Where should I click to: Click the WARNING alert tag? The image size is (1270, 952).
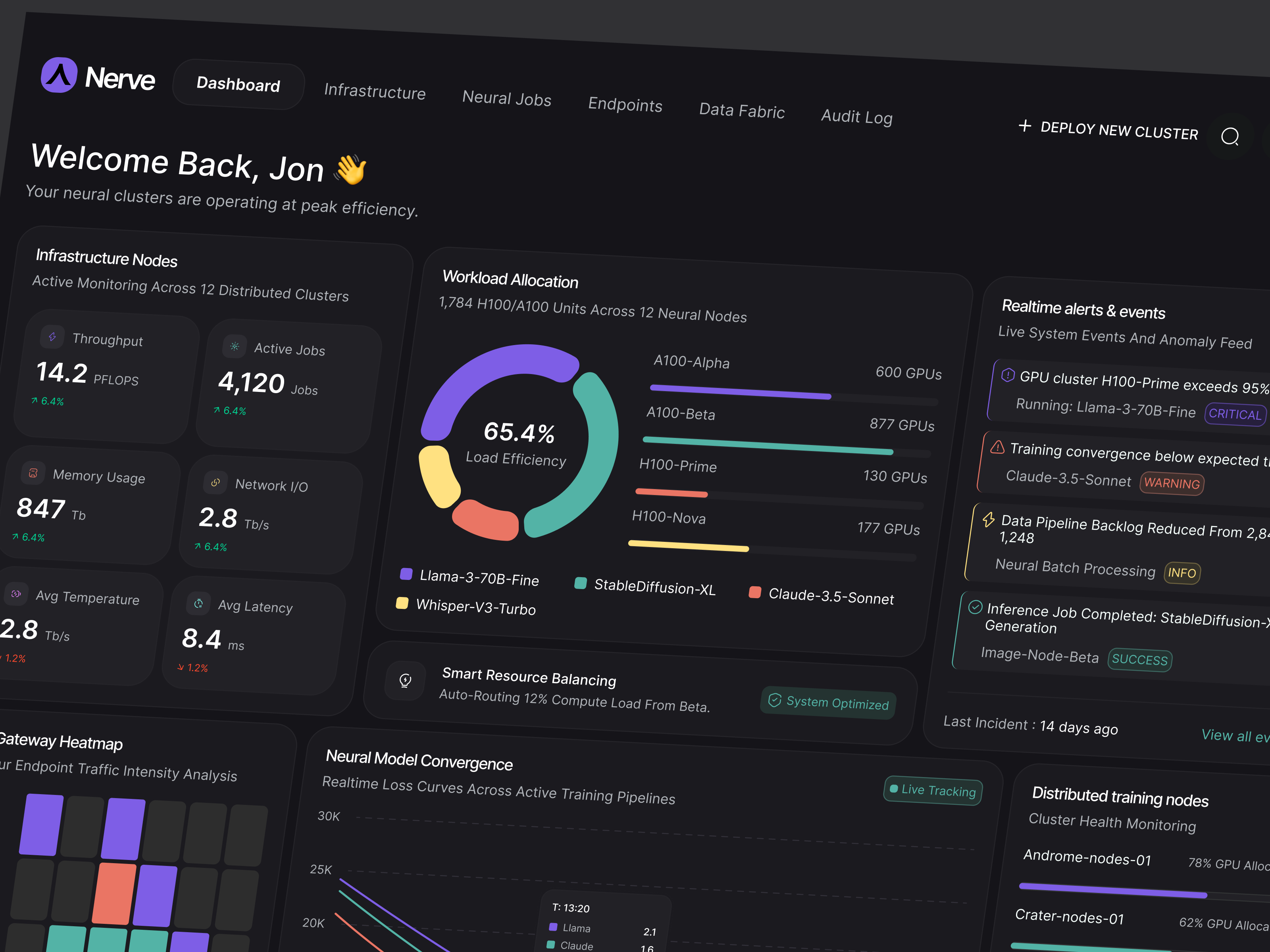1172,483
